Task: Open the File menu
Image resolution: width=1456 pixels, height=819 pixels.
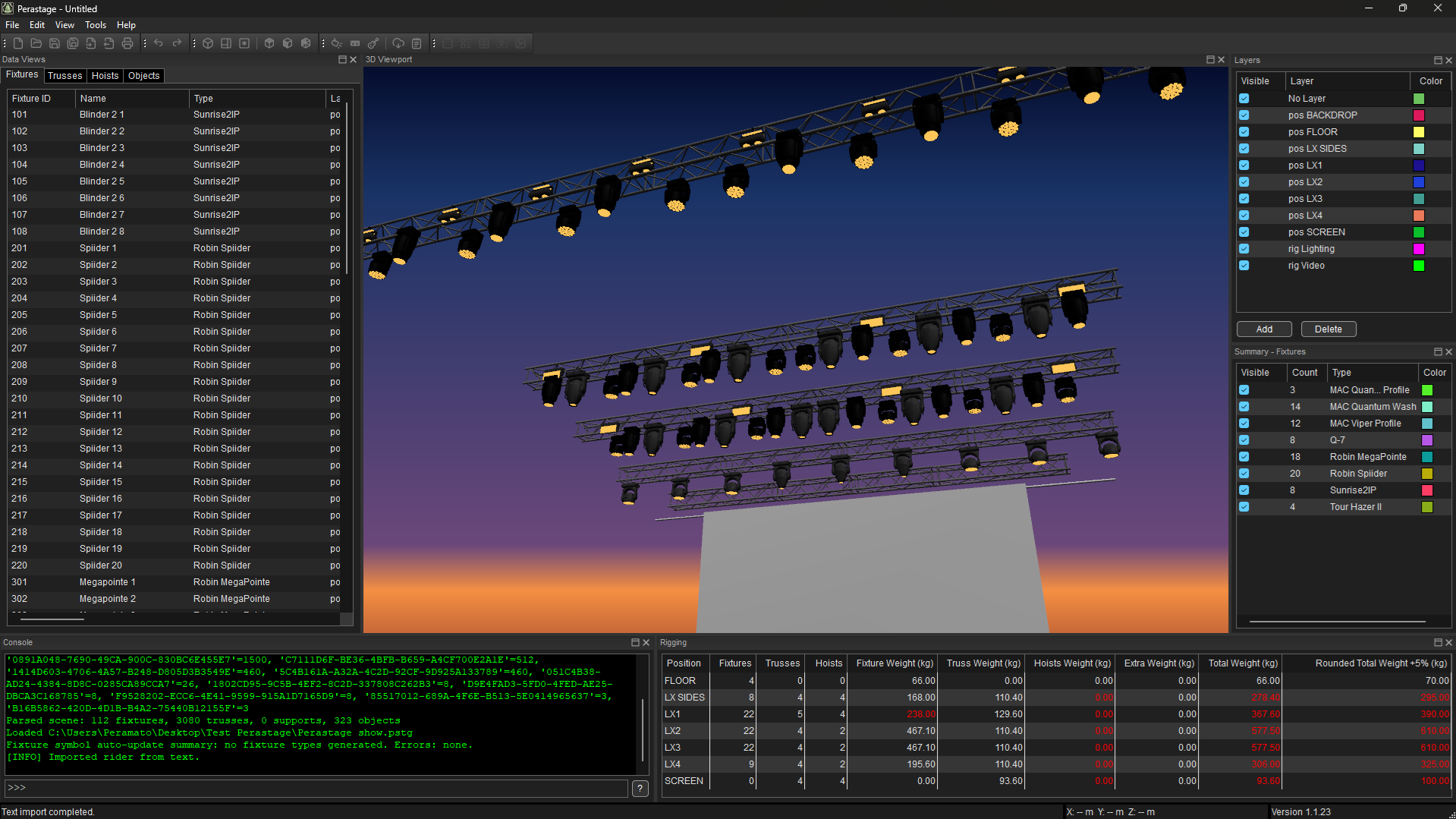Action: (12, 25)
